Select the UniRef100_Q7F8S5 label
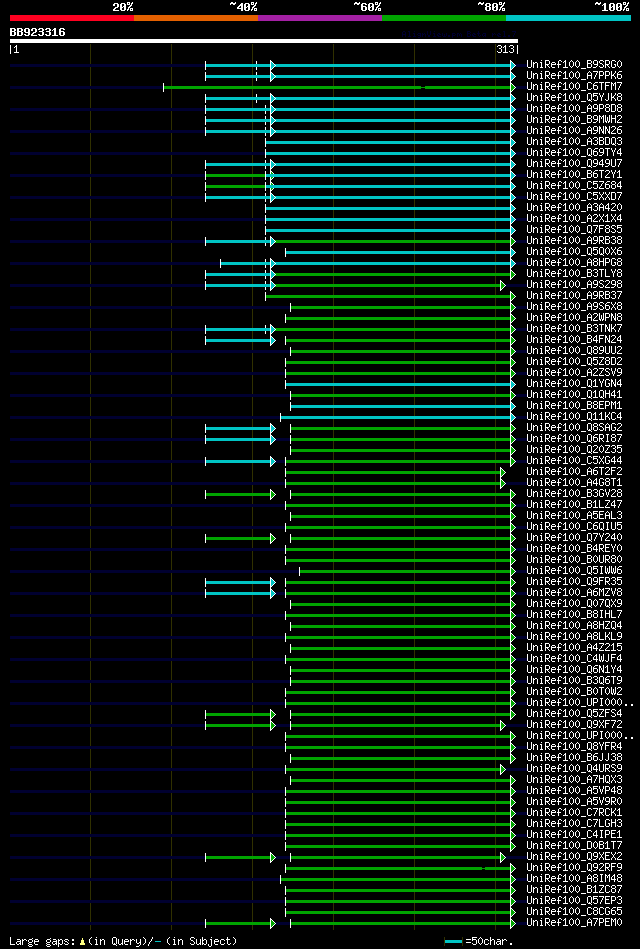640x949 pixels. point(575,229)
